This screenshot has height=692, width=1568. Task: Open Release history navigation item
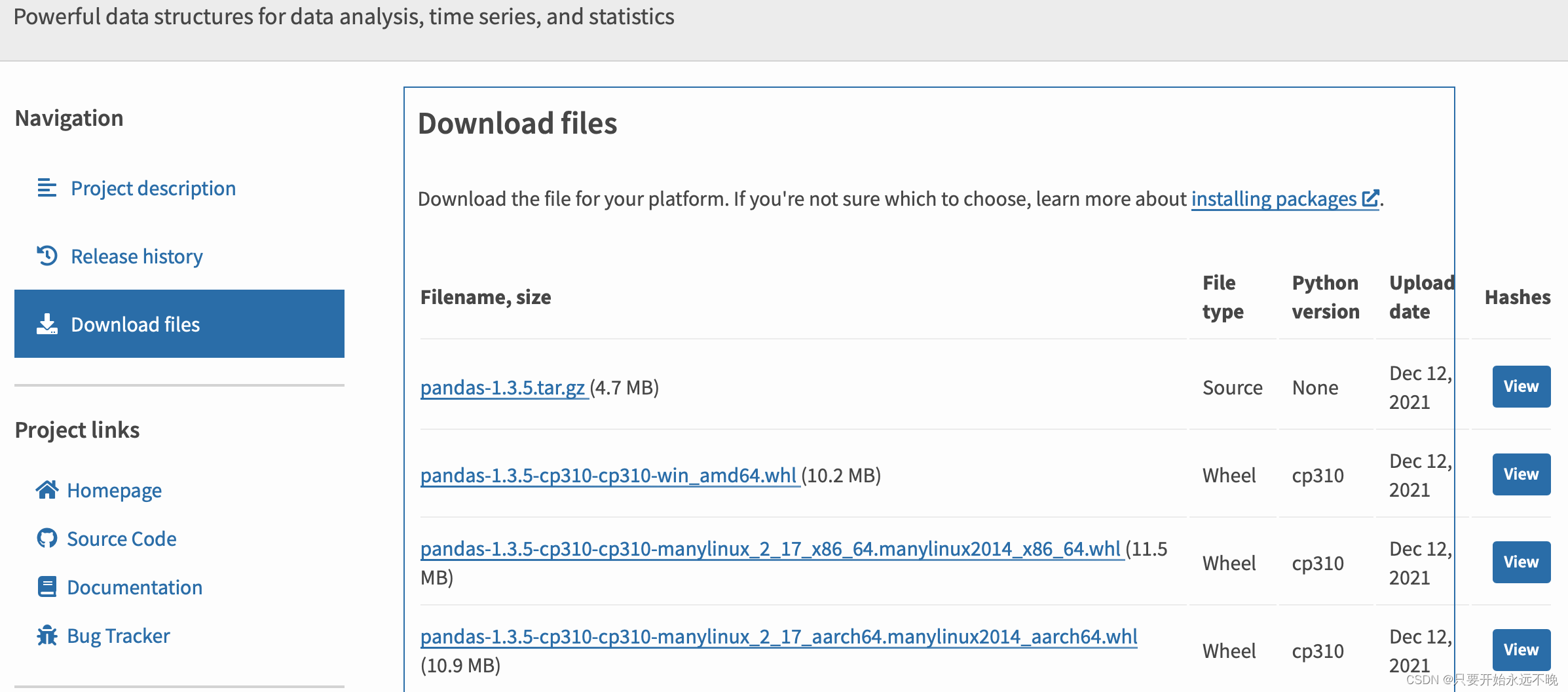(137, 256)
